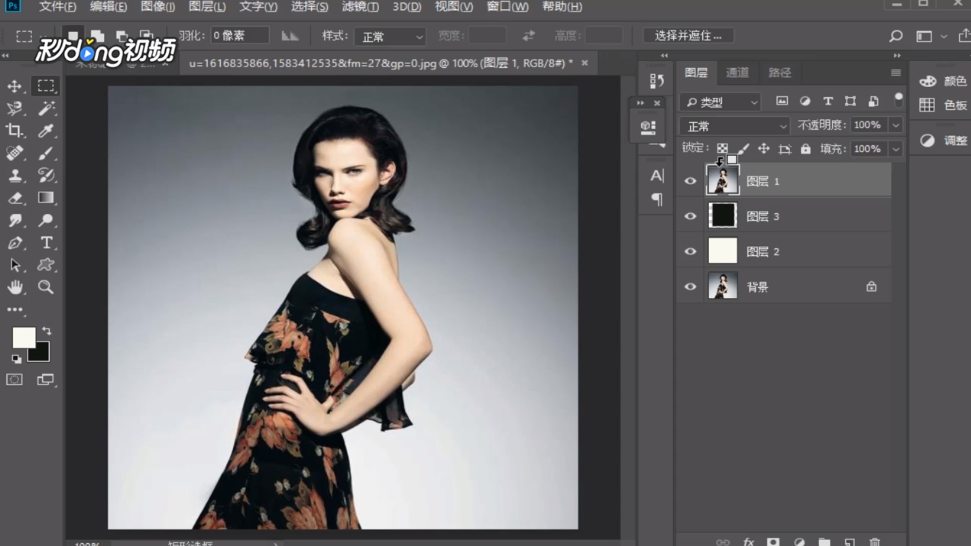This screenshot has height=546, width=971.
Task: Select the Magic Wand tool
Action: click(45, 108)
